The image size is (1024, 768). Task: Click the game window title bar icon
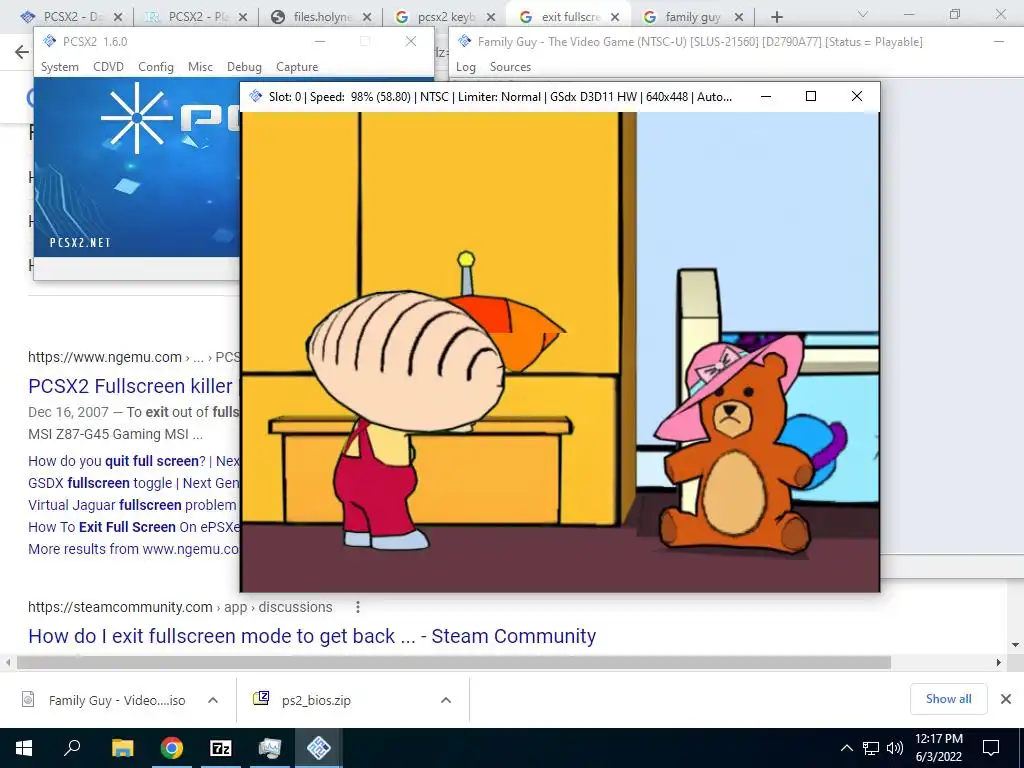coord(256,97)
